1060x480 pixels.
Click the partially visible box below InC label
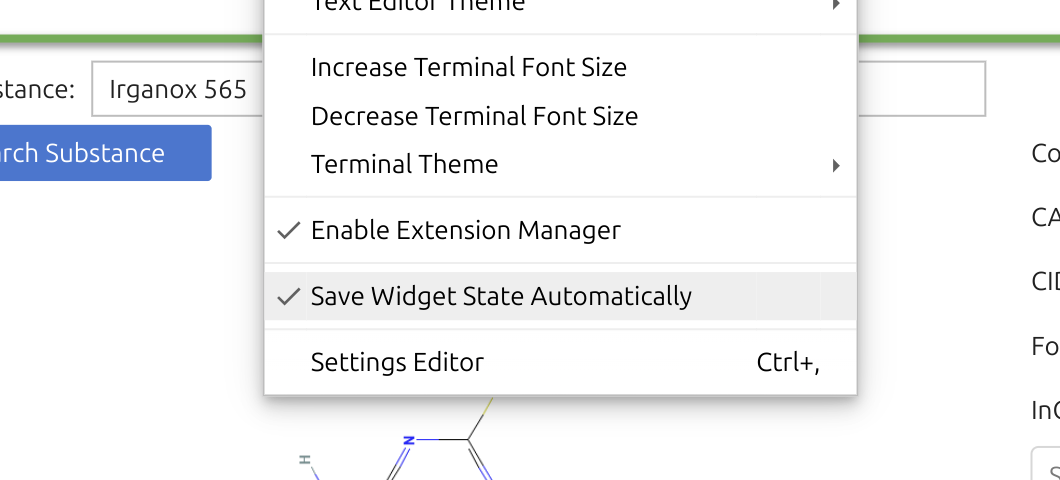(1045, 463)
